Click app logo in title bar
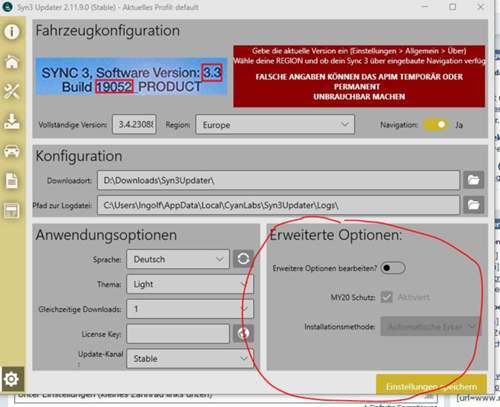The width and height of the screenshot is (500, 407). (7, 7)
